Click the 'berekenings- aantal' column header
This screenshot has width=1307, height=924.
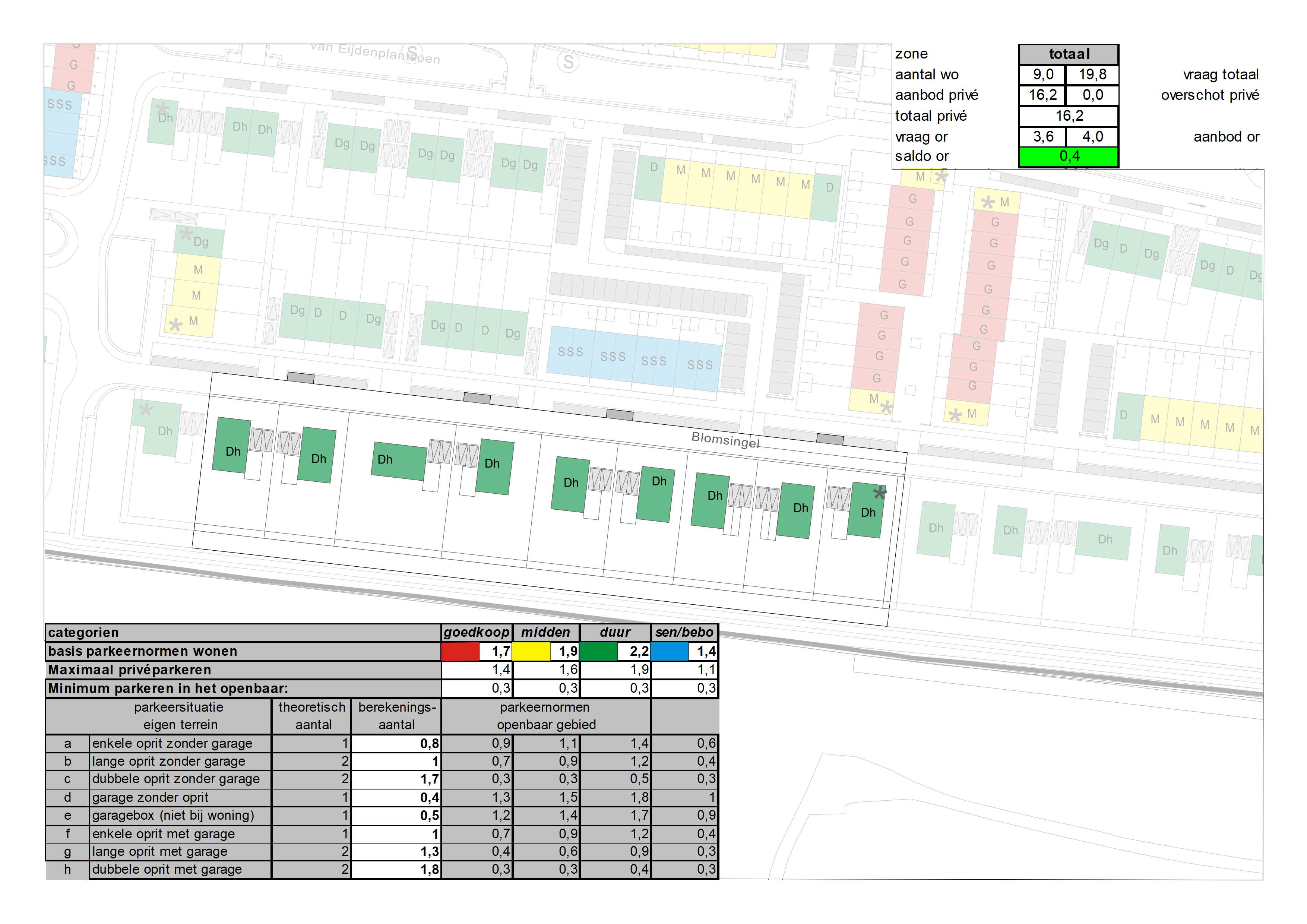[x=397, y=716]
